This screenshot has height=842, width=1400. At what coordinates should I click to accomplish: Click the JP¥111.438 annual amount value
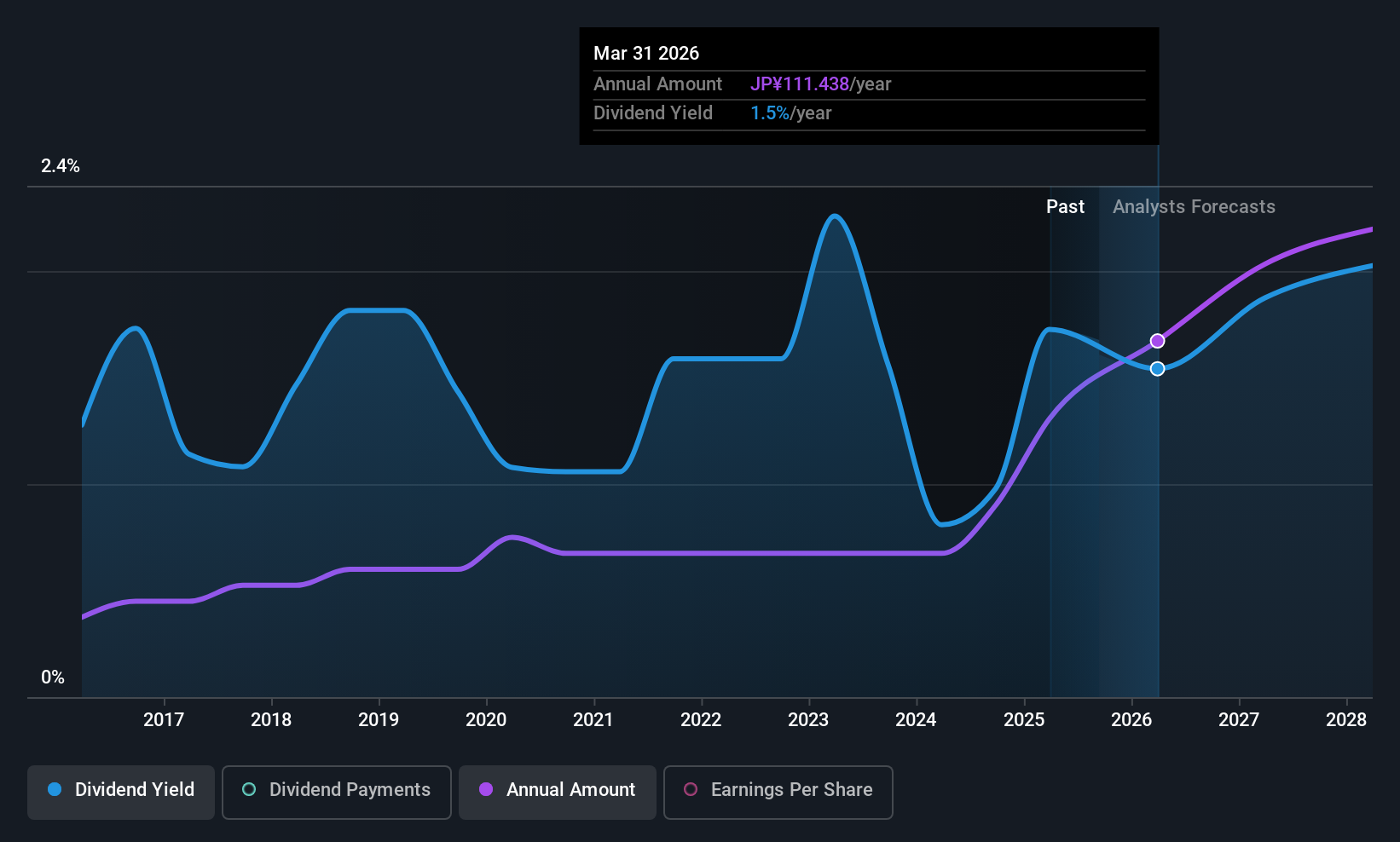point(800,84)
